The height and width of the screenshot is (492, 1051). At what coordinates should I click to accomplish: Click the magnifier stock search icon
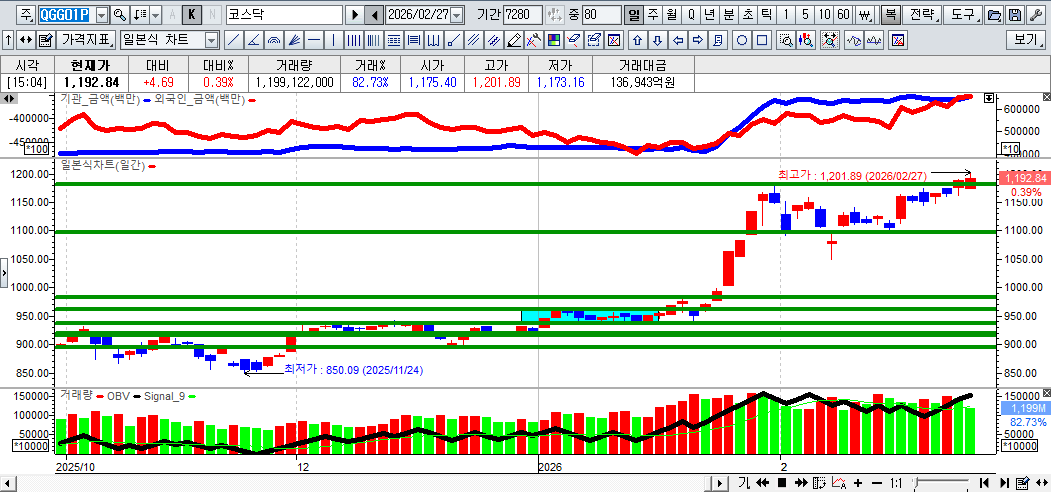[120, 15]
